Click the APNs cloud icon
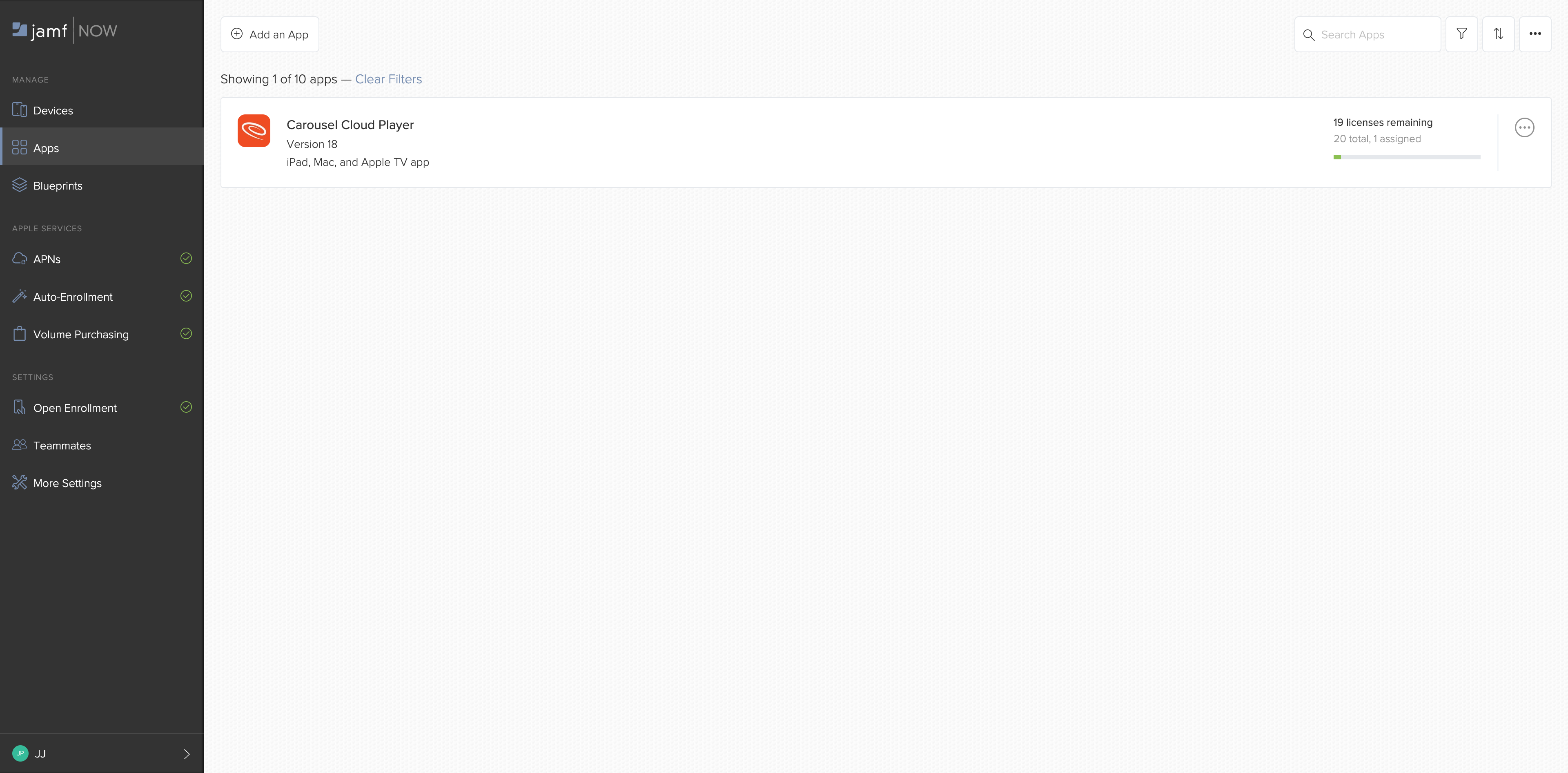 pyautogui.click(x=20, y=259)
